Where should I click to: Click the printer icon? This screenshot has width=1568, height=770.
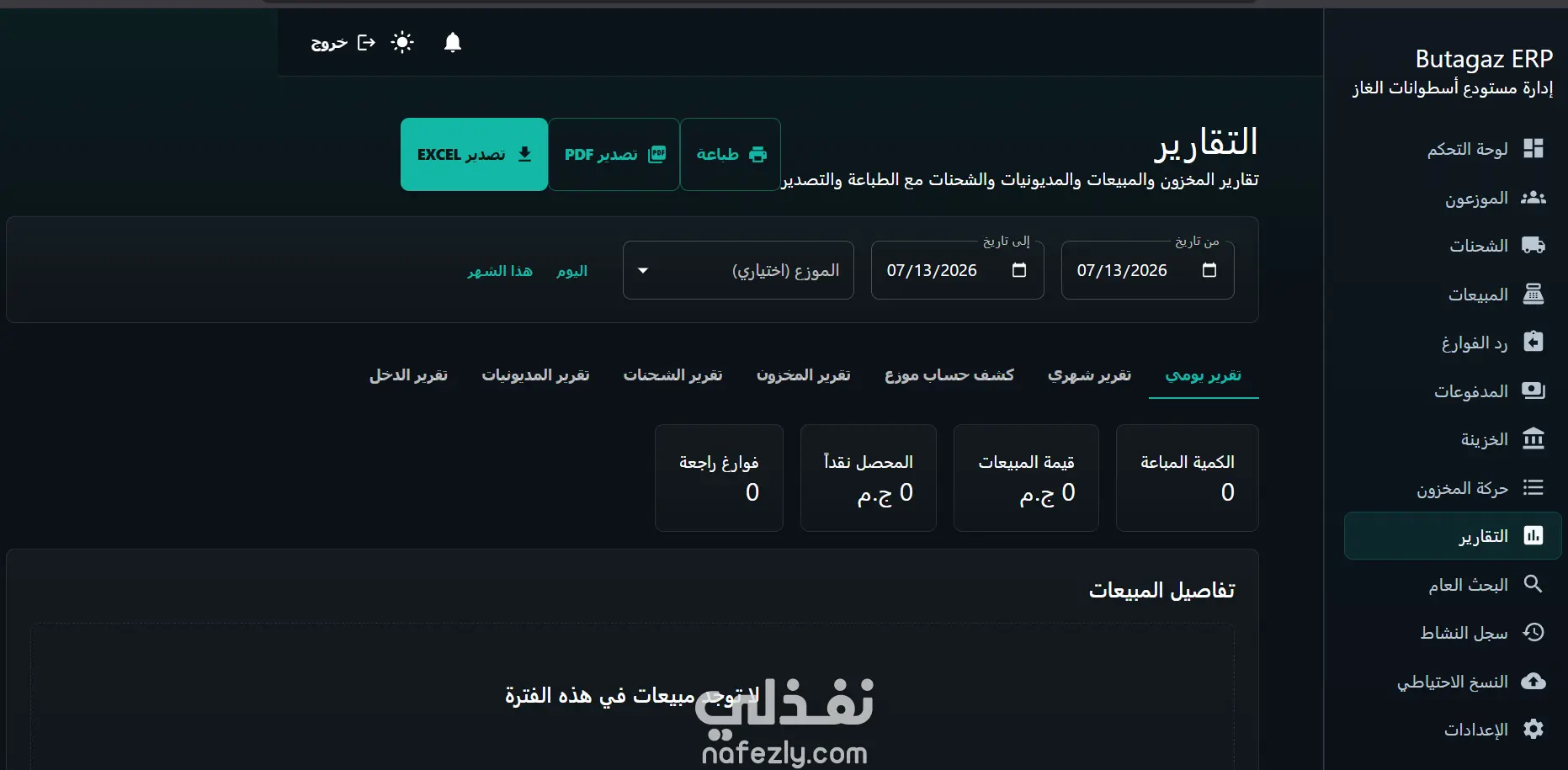click(x=757, y=154)
